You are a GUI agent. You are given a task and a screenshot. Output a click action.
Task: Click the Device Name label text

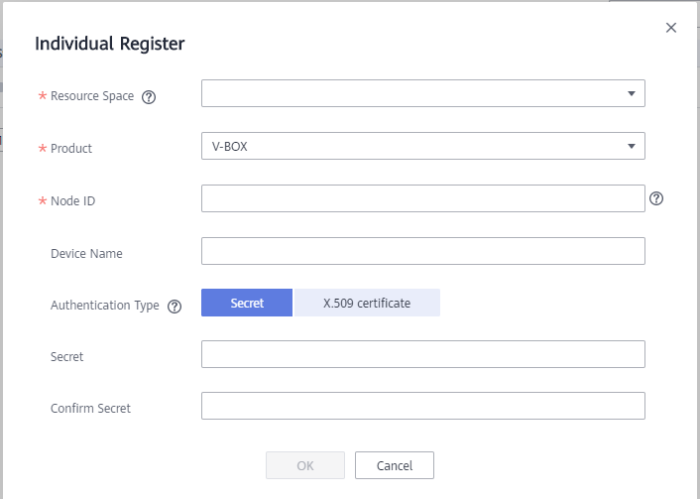click(x=86, y=254)
